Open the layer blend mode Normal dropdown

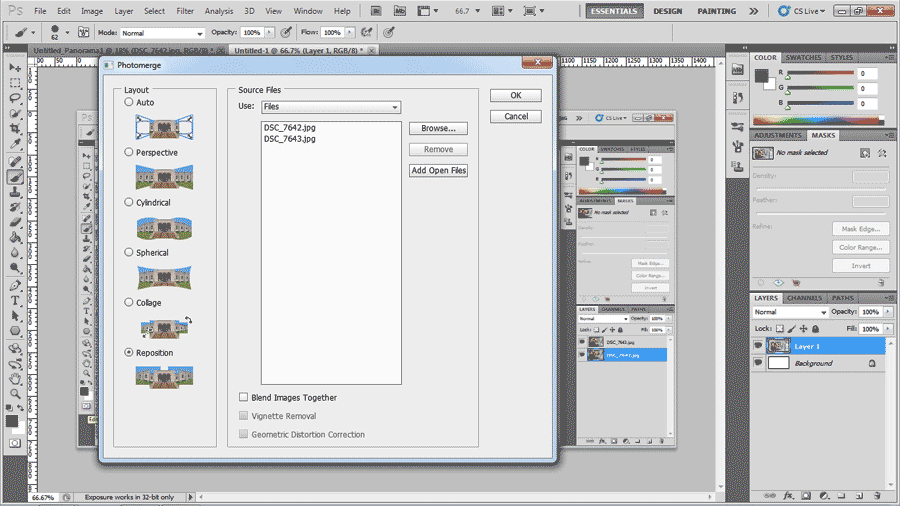pos(790,312)
